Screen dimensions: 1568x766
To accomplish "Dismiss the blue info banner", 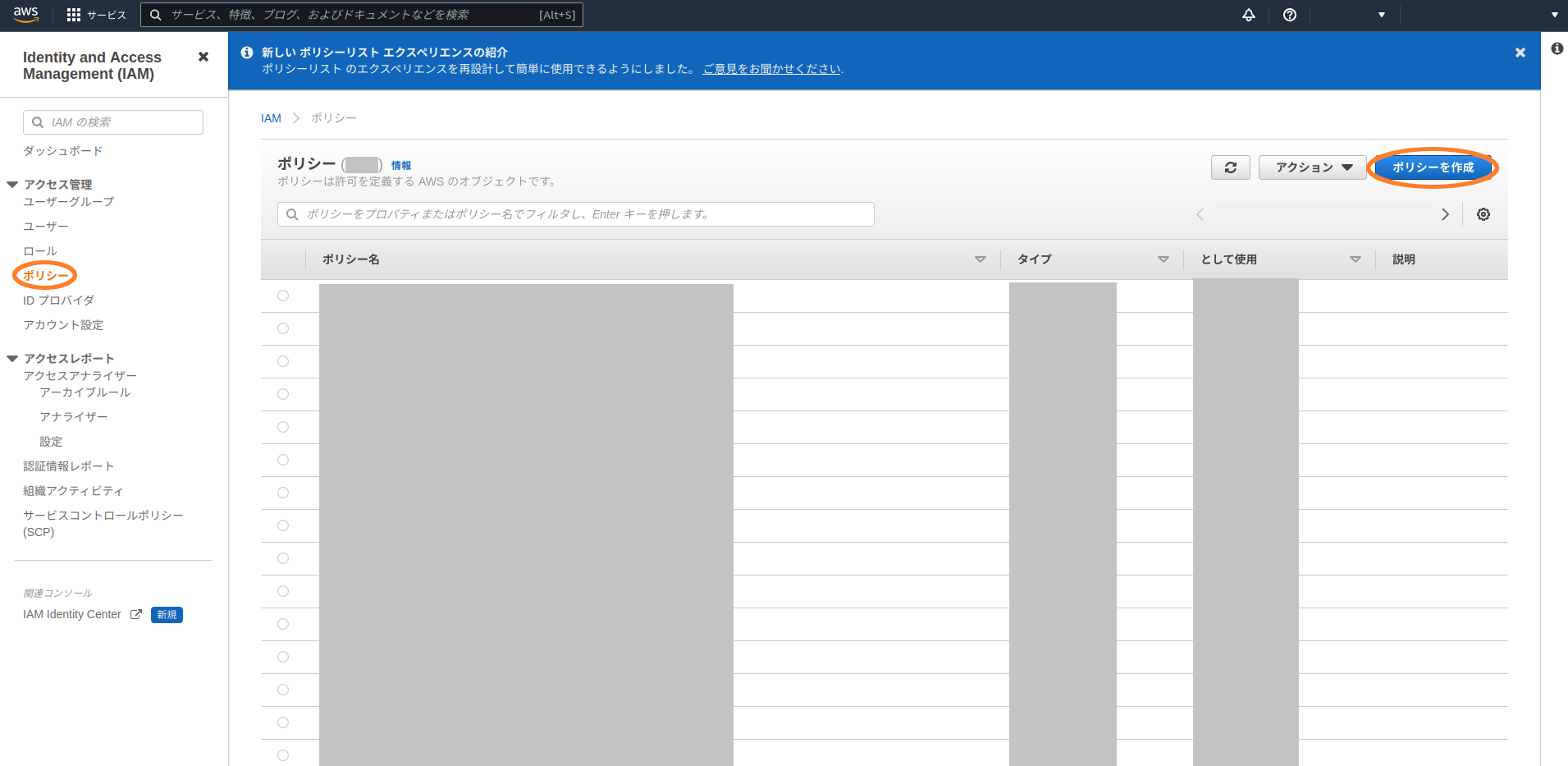I will coord(1520,53).
